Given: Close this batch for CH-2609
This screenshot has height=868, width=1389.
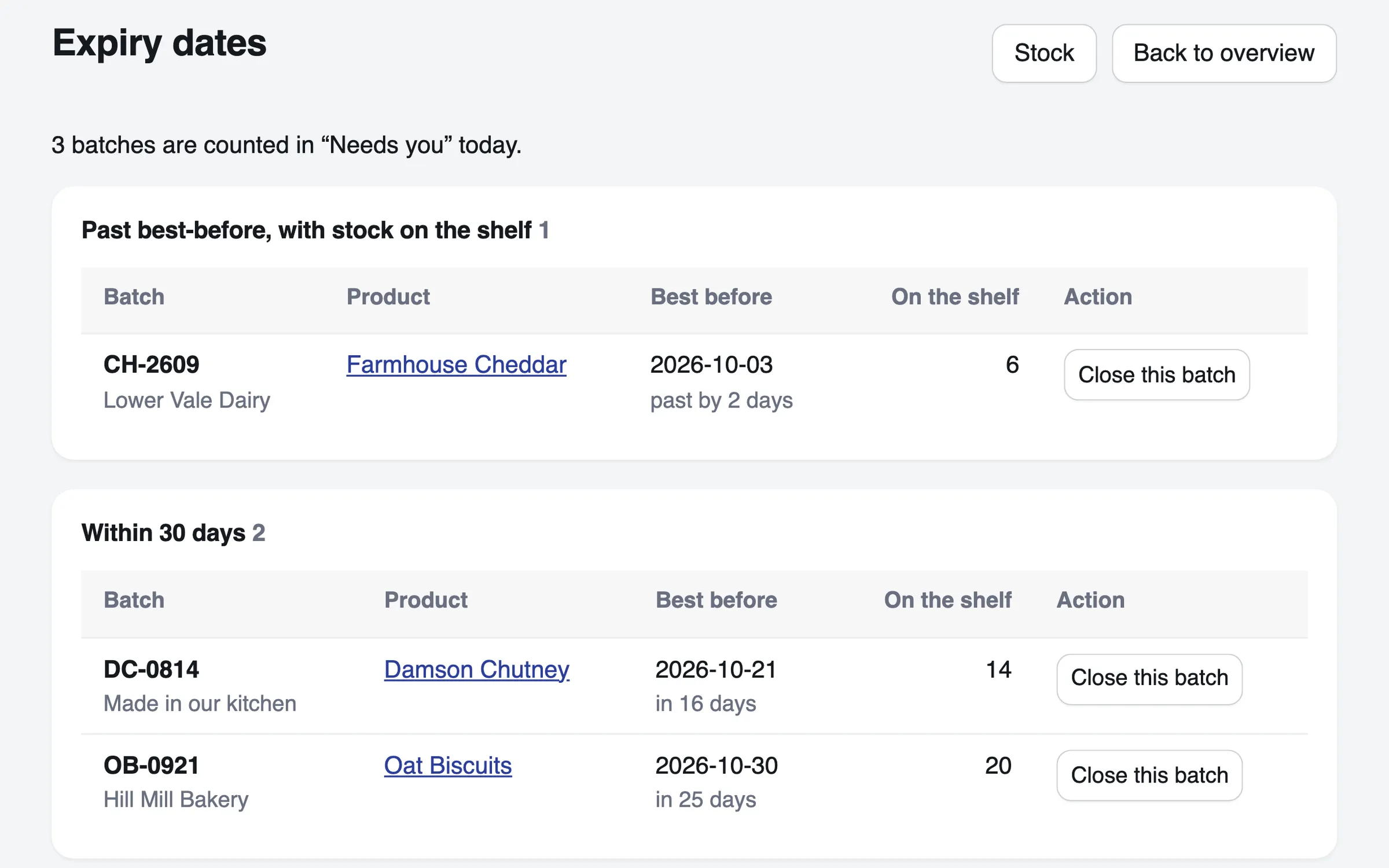Looking at the screenshot, I should click(1157, 374).
